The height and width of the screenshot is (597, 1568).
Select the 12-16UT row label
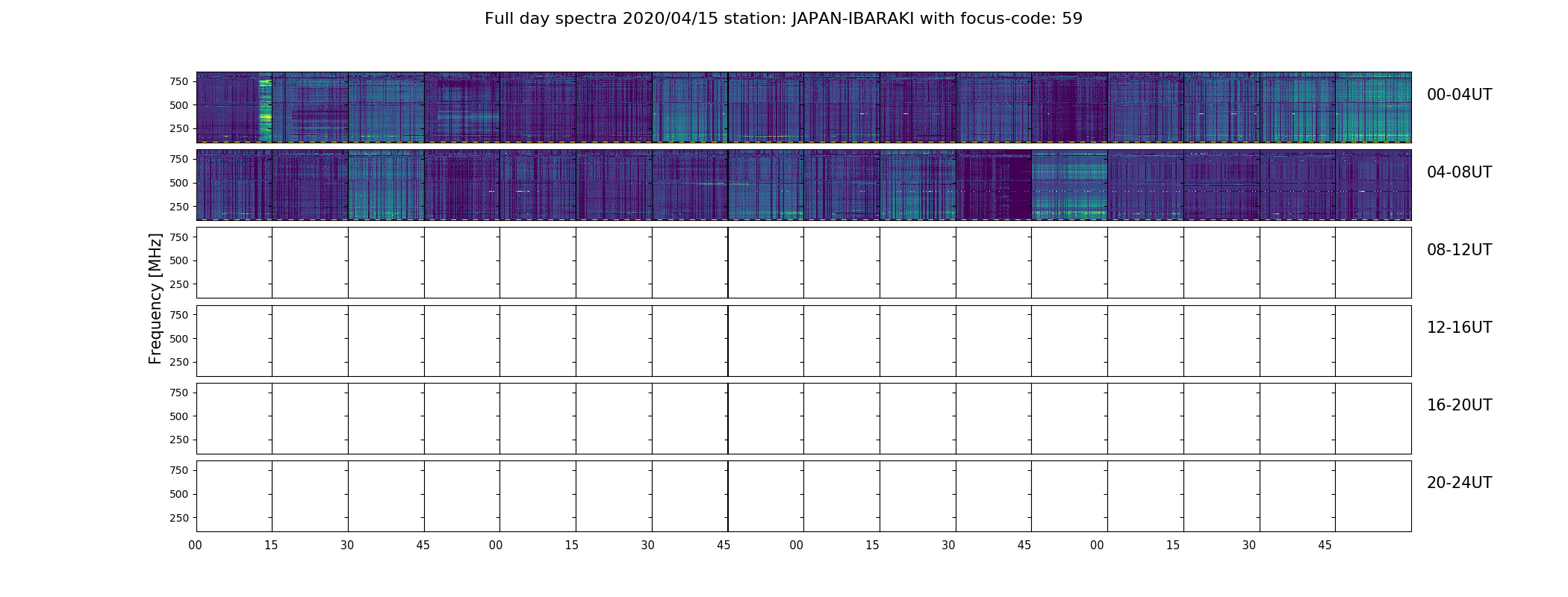pos(1459,328)
